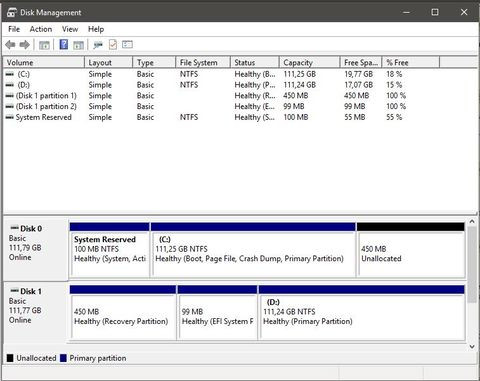Viewport: 480px width, 381px height.
Task: Select the 450 MB Unallocated block
Action: (x=411, y=250)
